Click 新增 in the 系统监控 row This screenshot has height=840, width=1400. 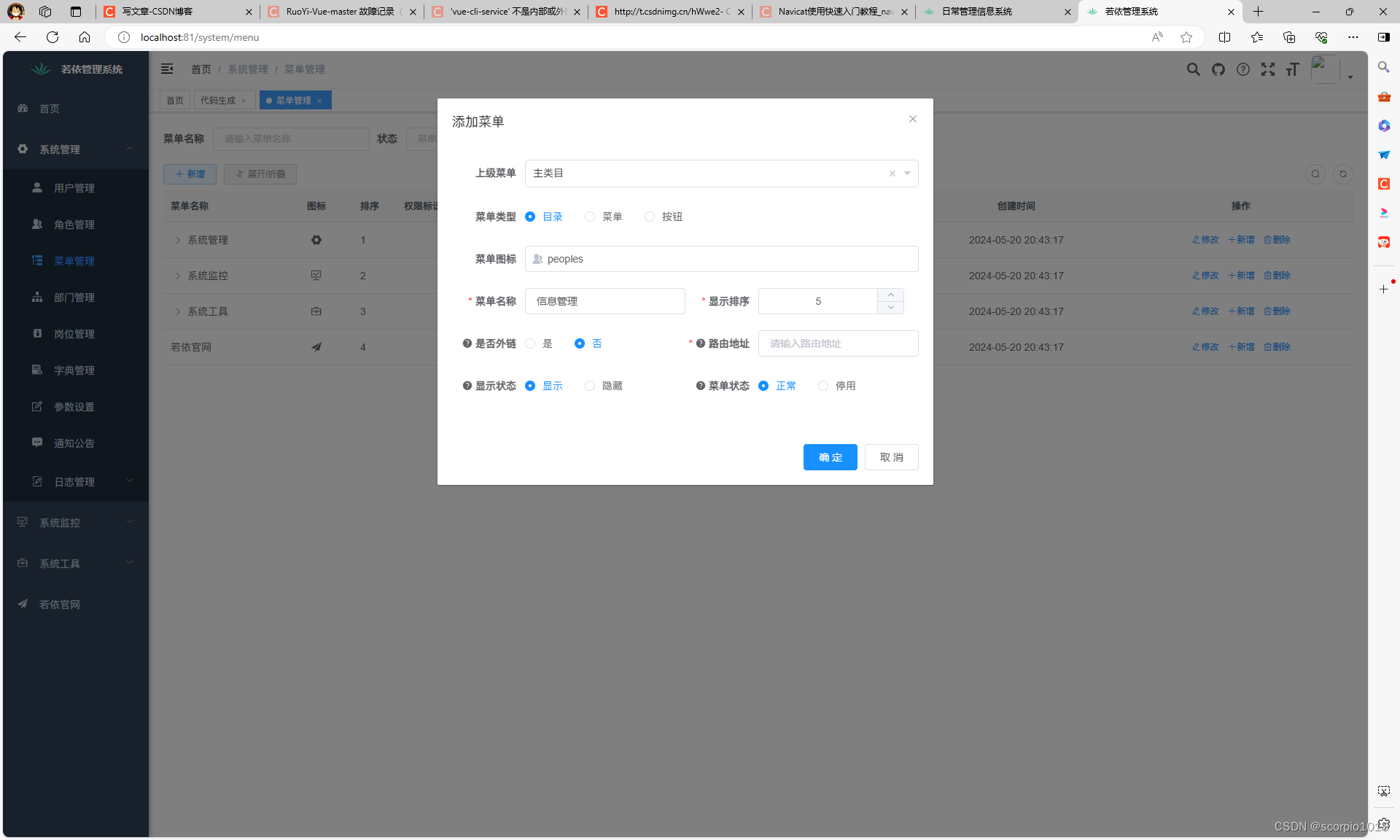pyautogui.click(x=1241, y=276)
